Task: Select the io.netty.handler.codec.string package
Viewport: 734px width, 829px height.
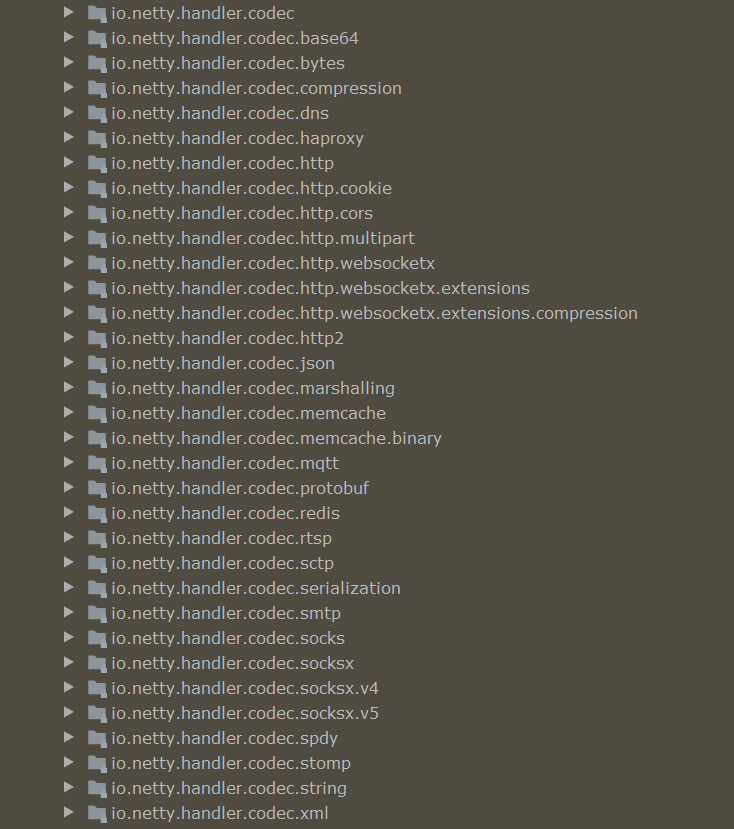Action: 229,788
